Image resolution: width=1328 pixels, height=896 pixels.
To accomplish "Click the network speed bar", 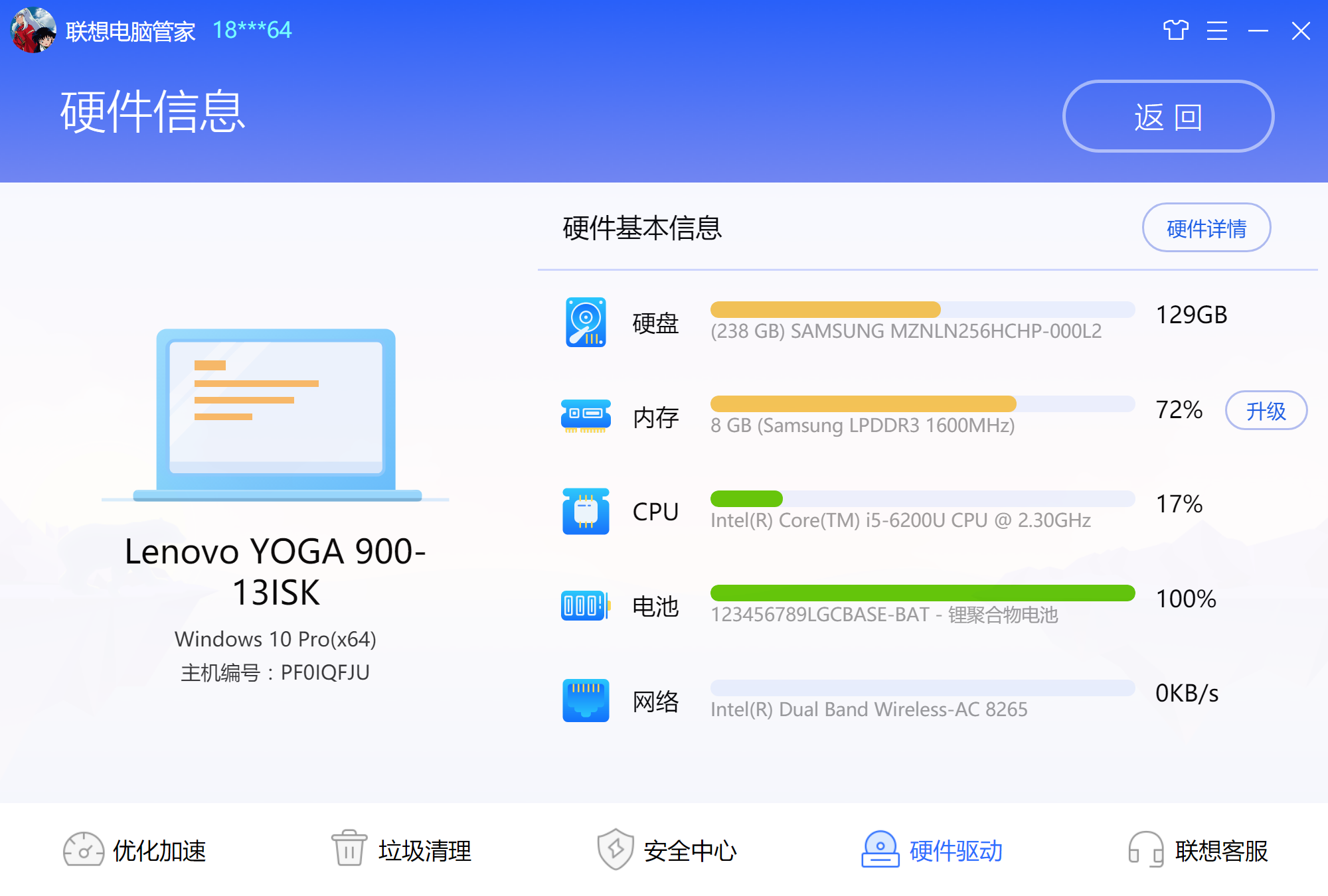I will coord(923,688).
